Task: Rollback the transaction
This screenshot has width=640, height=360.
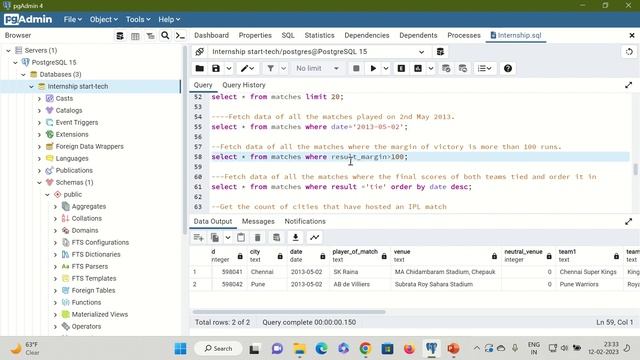Action: point(462,69)
